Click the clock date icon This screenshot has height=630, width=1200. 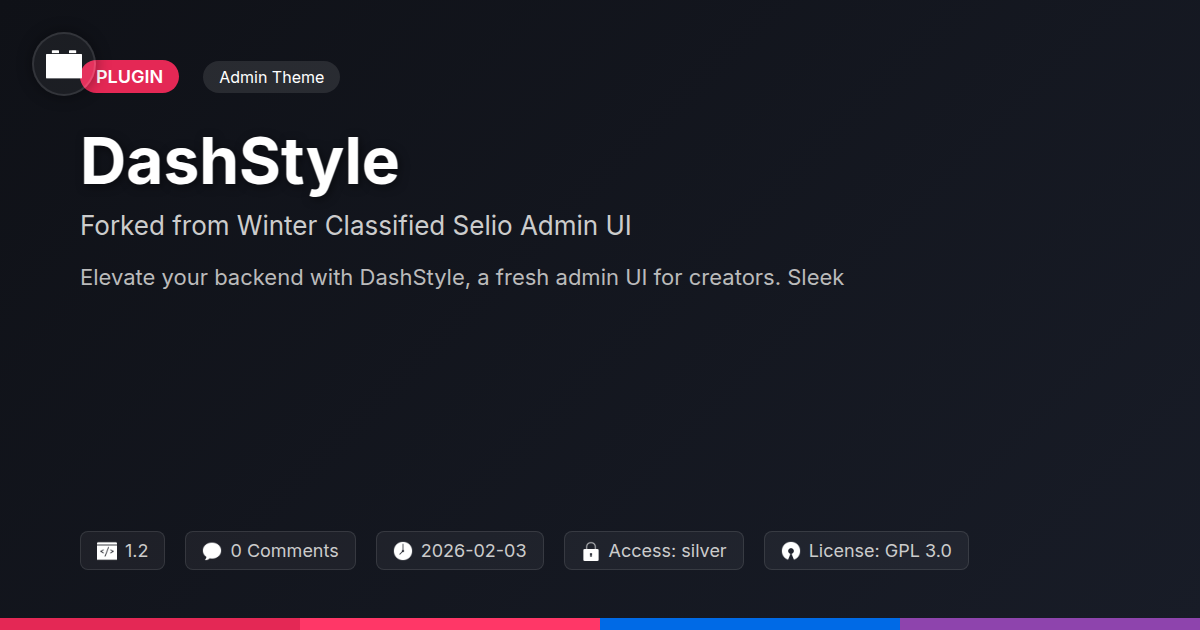point(402,551)
